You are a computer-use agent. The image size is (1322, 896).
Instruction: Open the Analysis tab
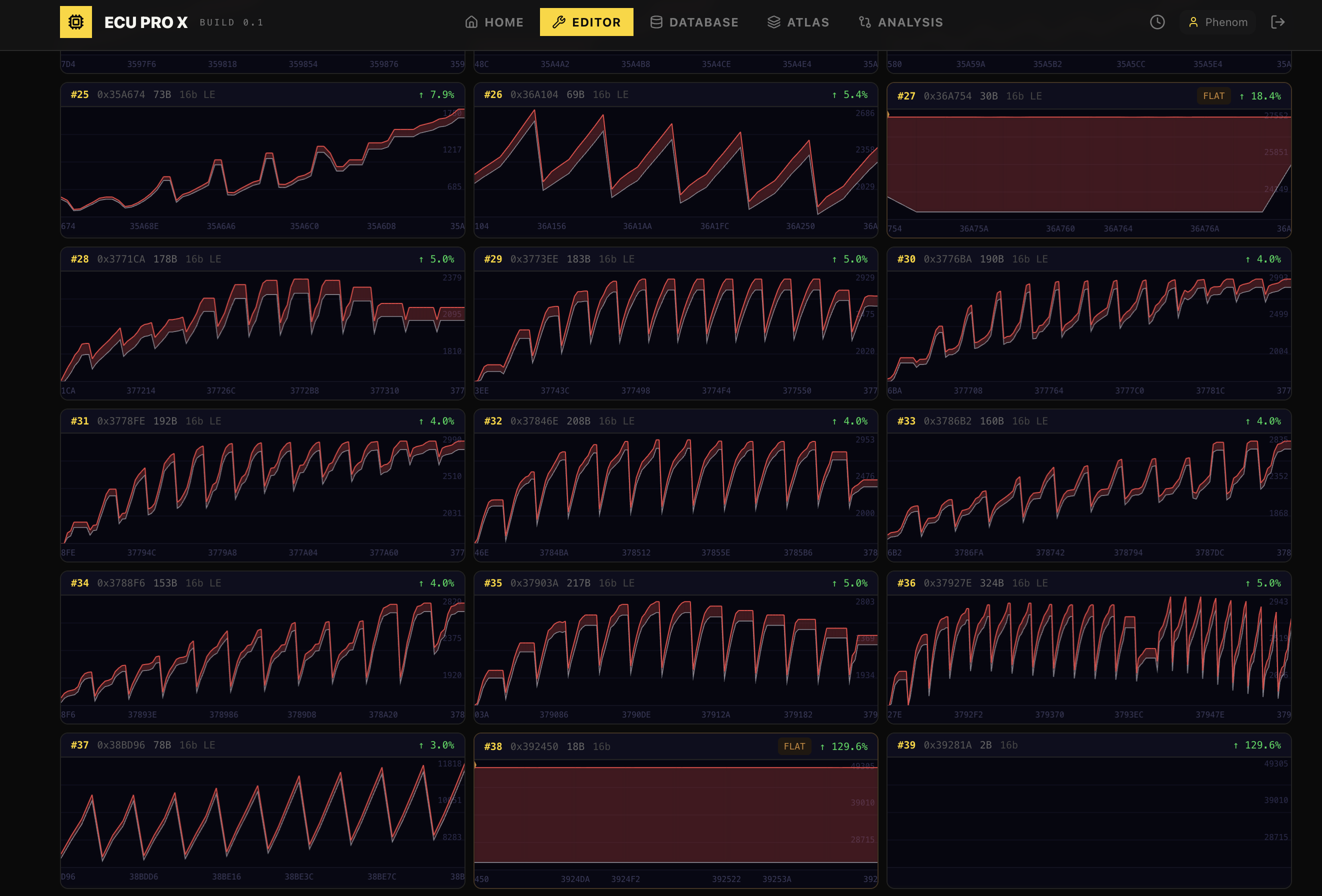900,22
